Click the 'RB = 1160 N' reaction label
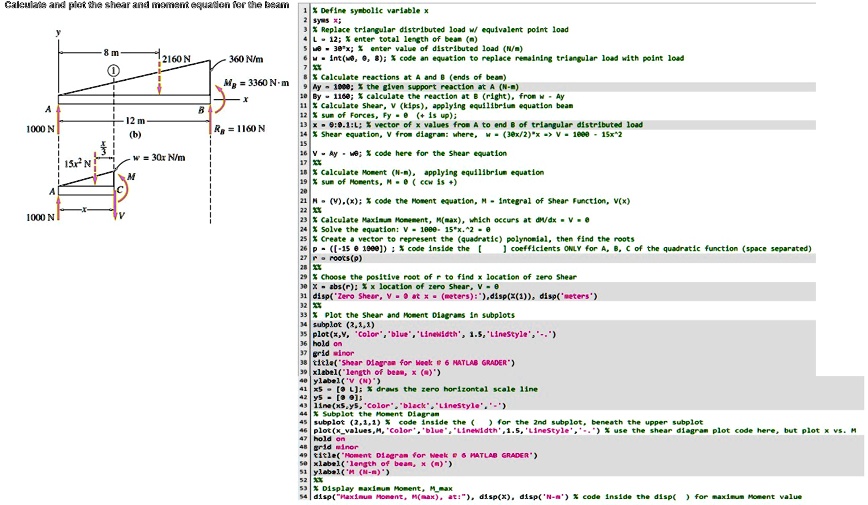This screenshot has width=868, height=505. [239, 129]
